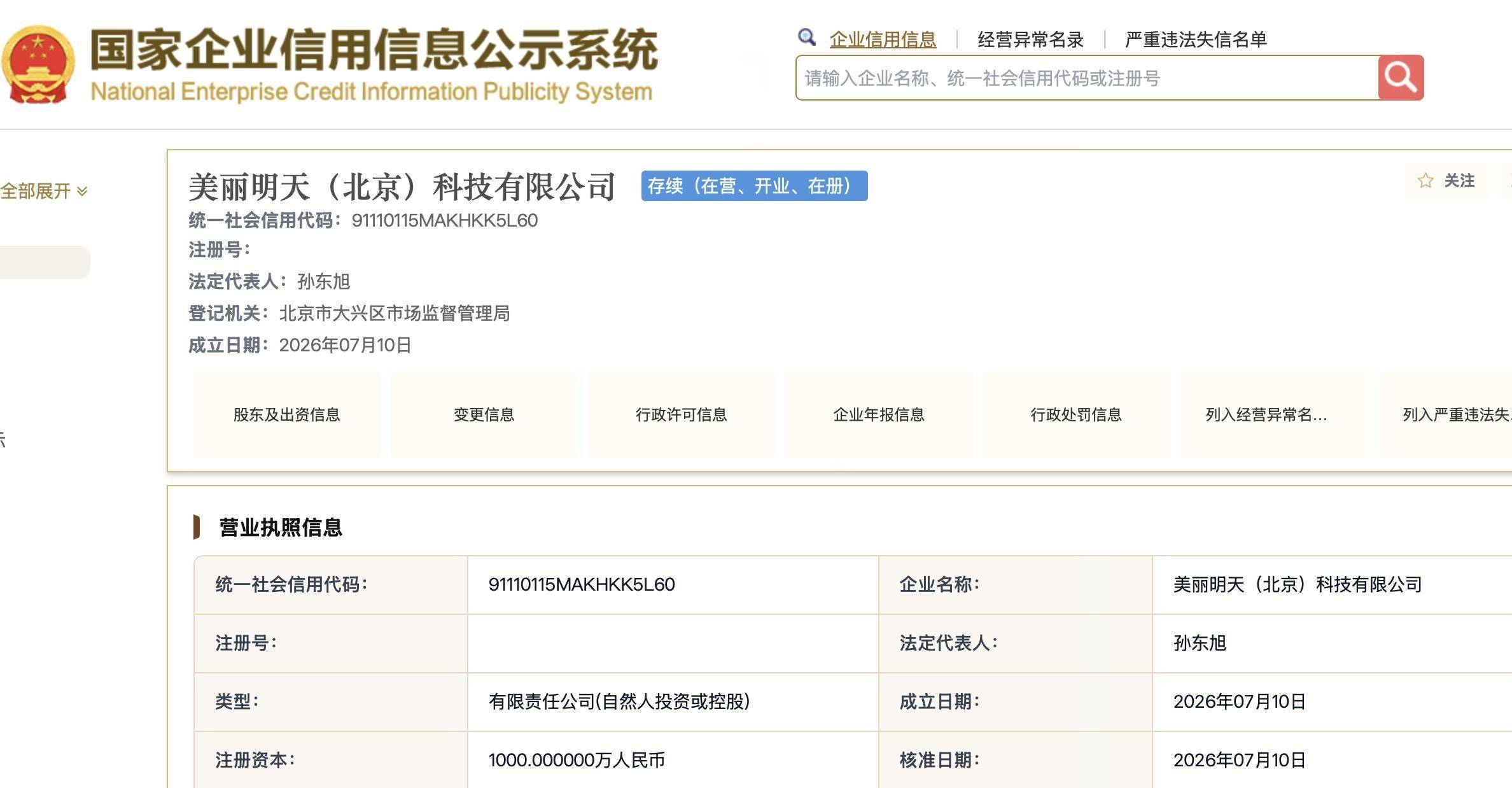
Task: Click the national emblem logo
Action: pos(38,64)
